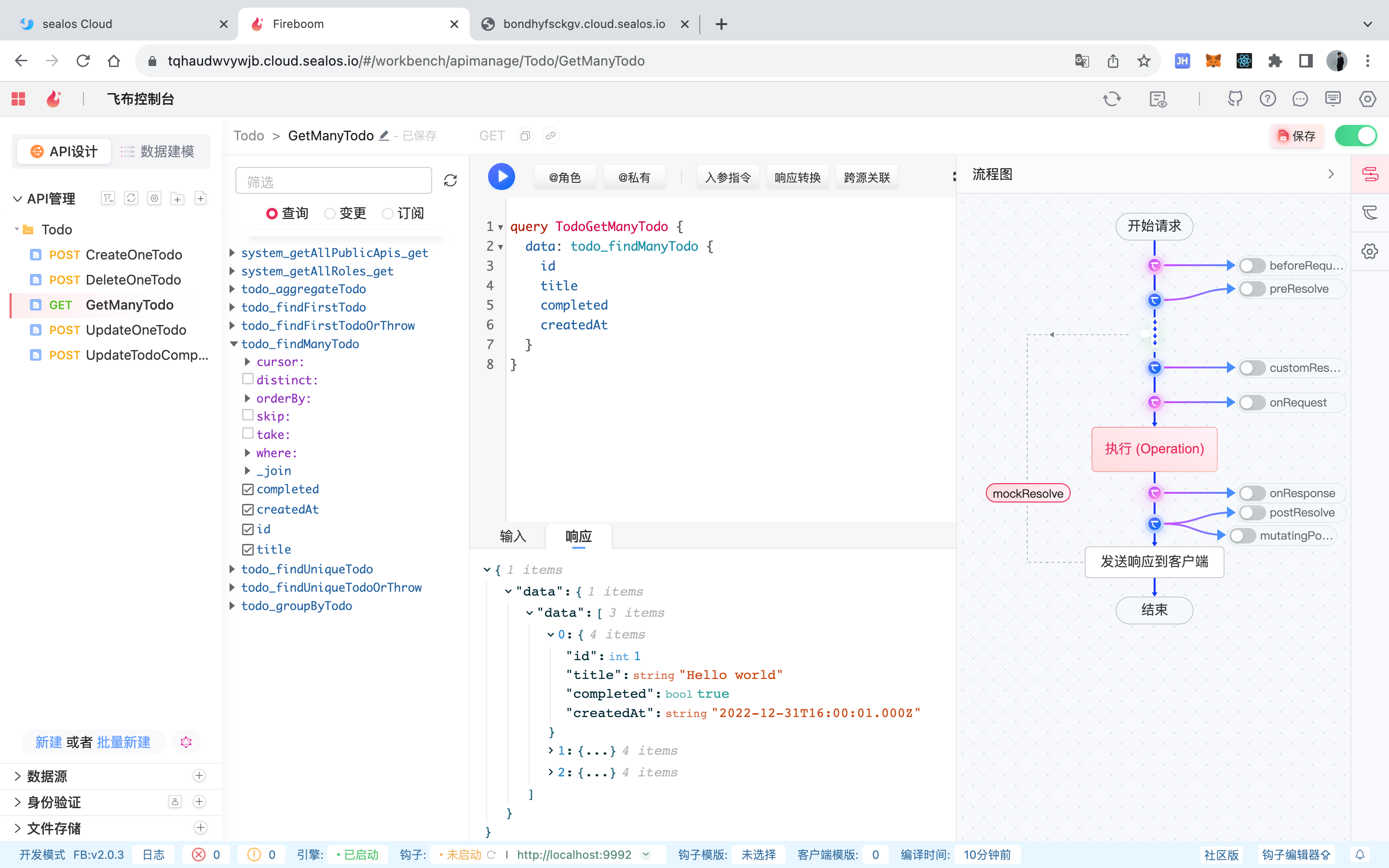
Task: Switch to the 输入 tab
Action: 513,536
